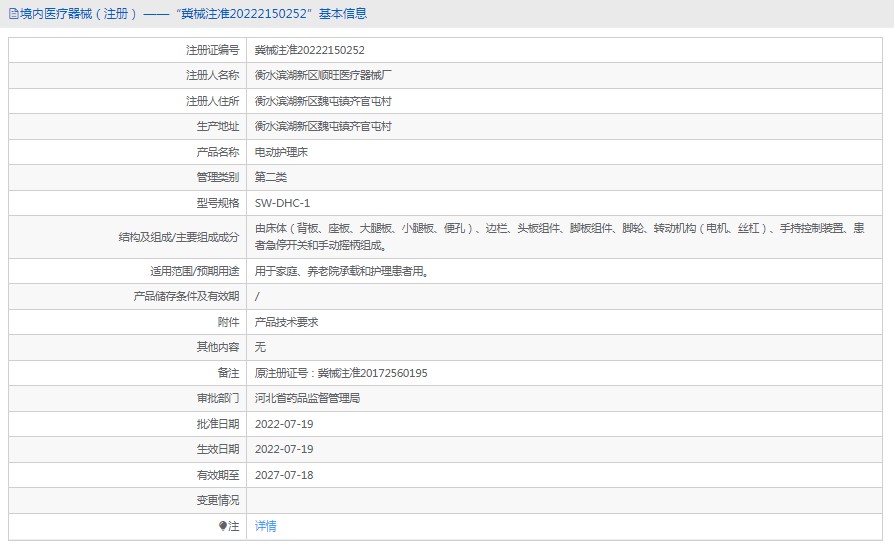This screenshot has width=894, height=548.
Task: Click the 注册证编号 label
Action: [212, 50]
